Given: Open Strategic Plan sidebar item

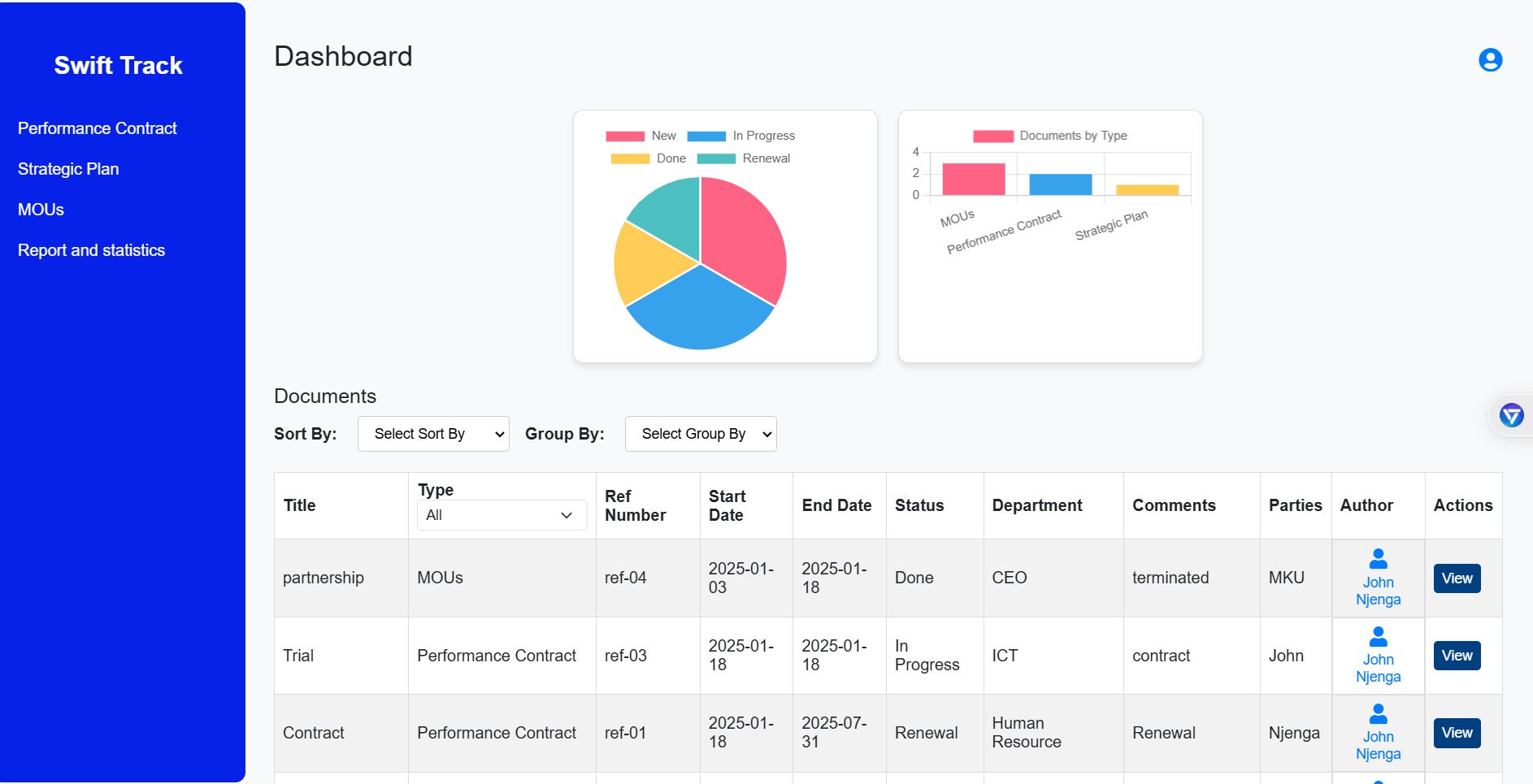Looking at the screenshot, I should click(x=68, y=169).
